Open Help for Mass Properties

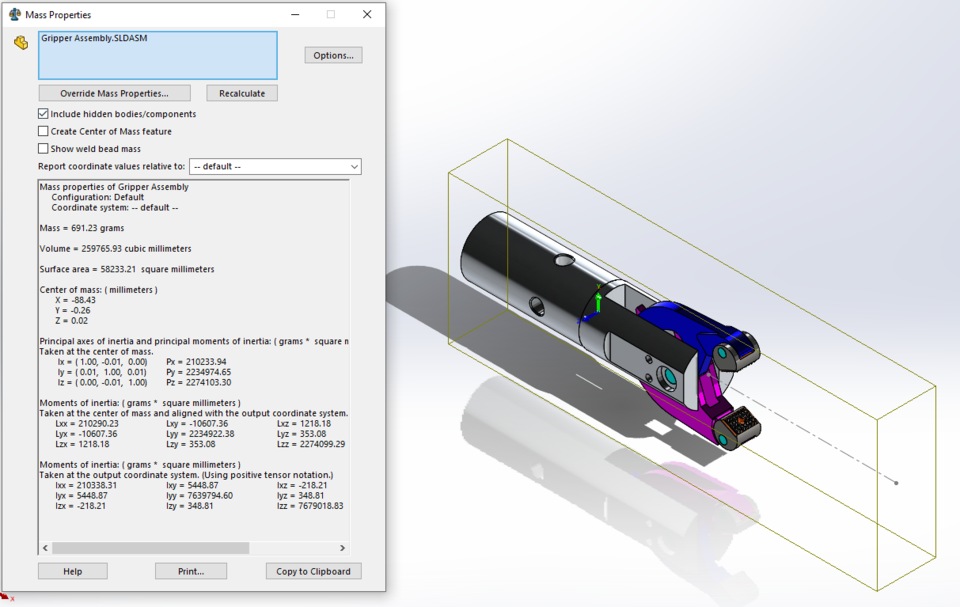point(72,570)
